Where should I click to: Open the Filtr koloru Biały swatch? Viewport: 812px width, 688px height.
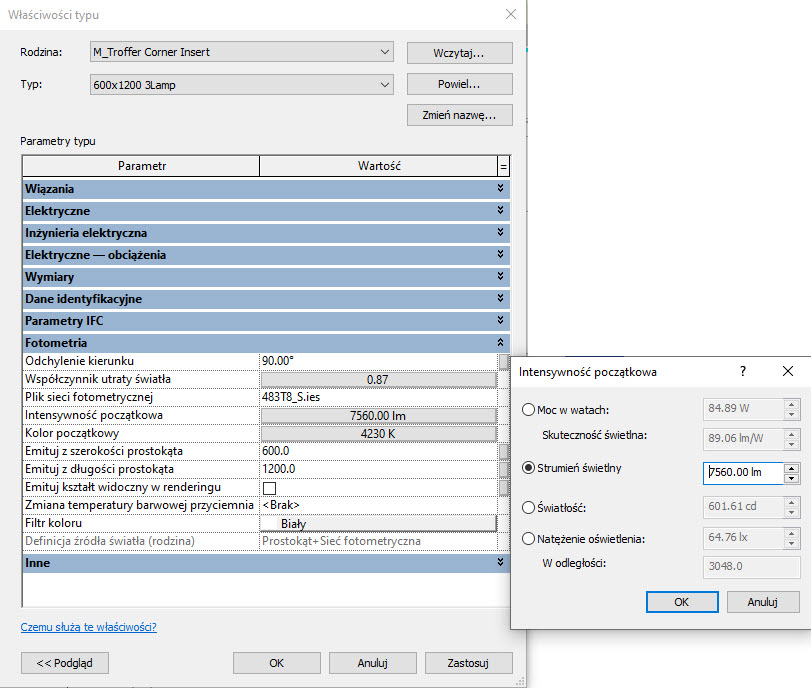378,523
